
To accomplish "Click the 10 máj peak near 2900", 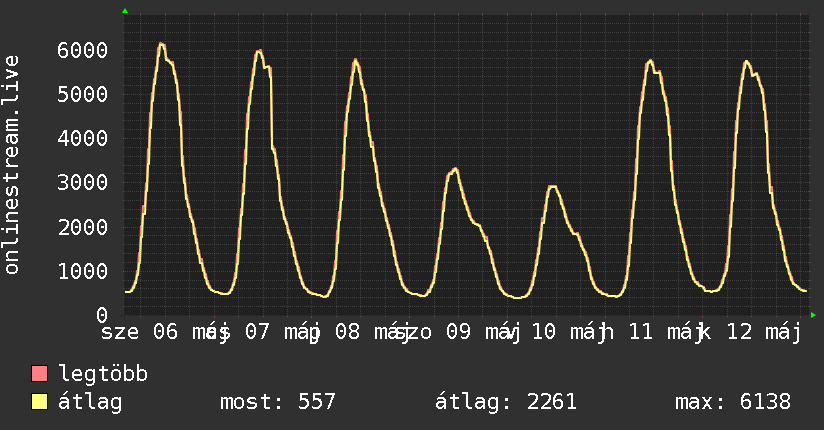I will pos(552,187).
